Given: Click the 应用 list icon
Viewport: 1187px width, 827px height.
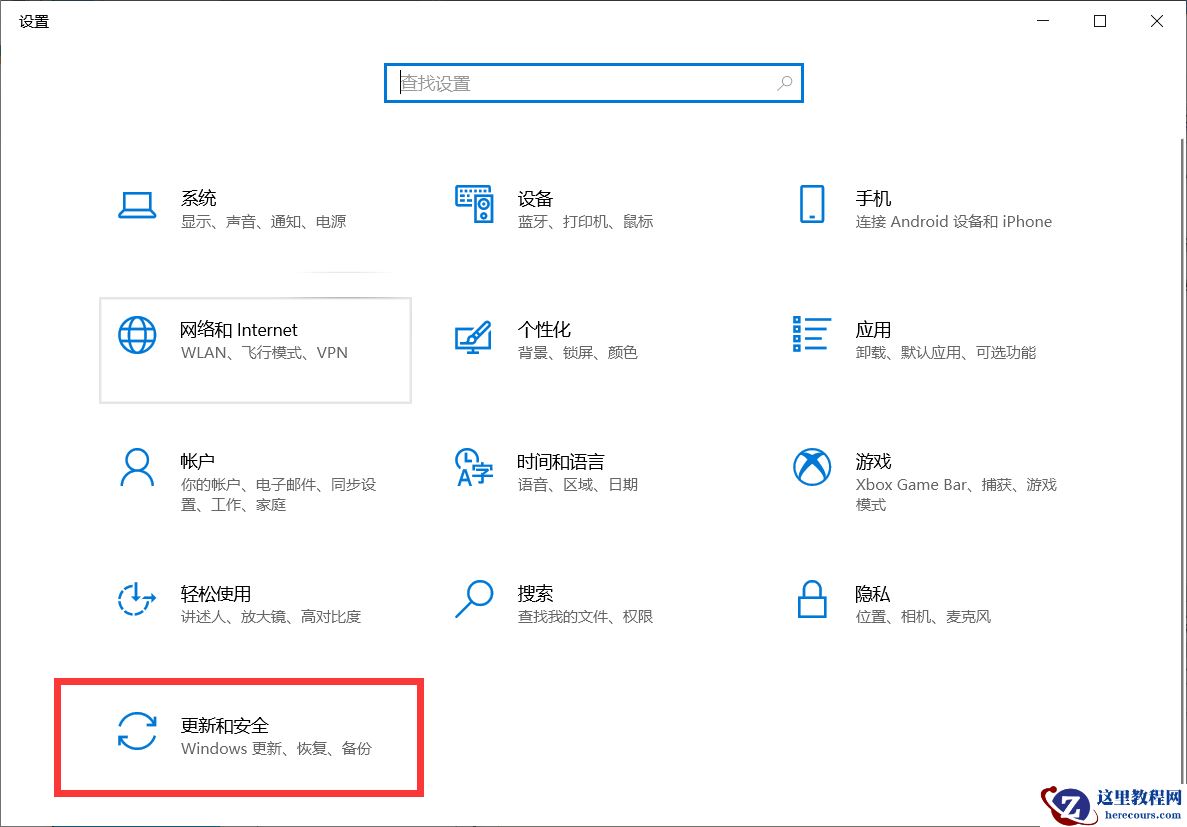Looking at the screenshot, I should click(x=812, y=336).
